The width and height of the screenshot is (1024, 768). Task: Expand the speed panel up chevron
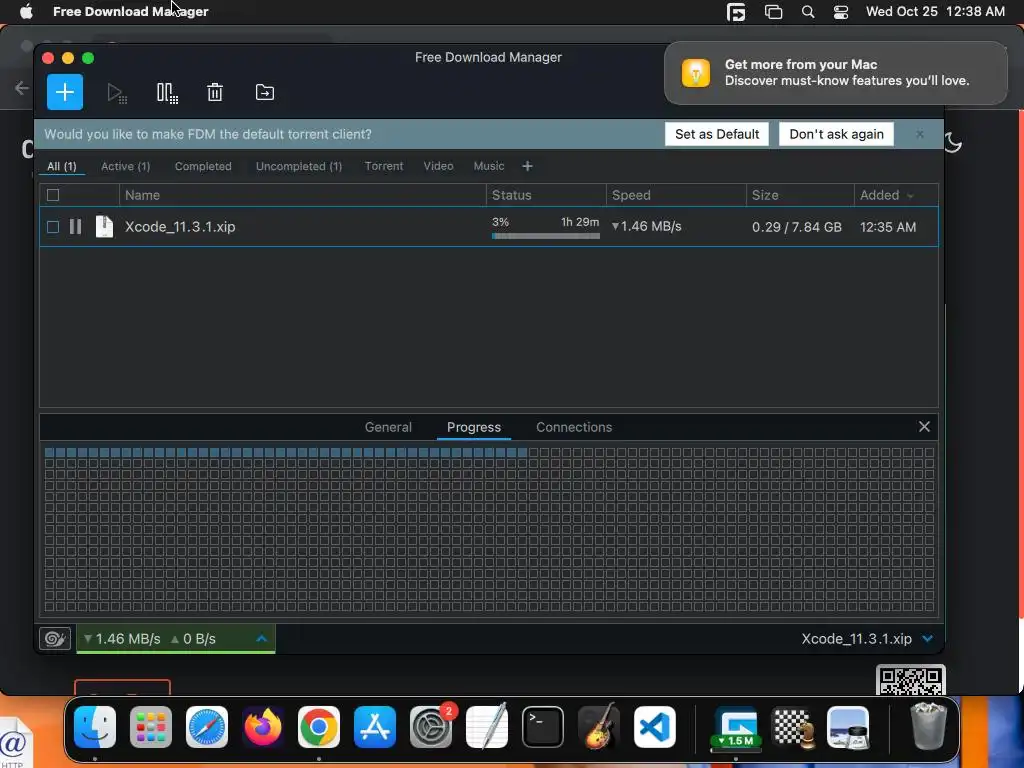click(261, 638)
